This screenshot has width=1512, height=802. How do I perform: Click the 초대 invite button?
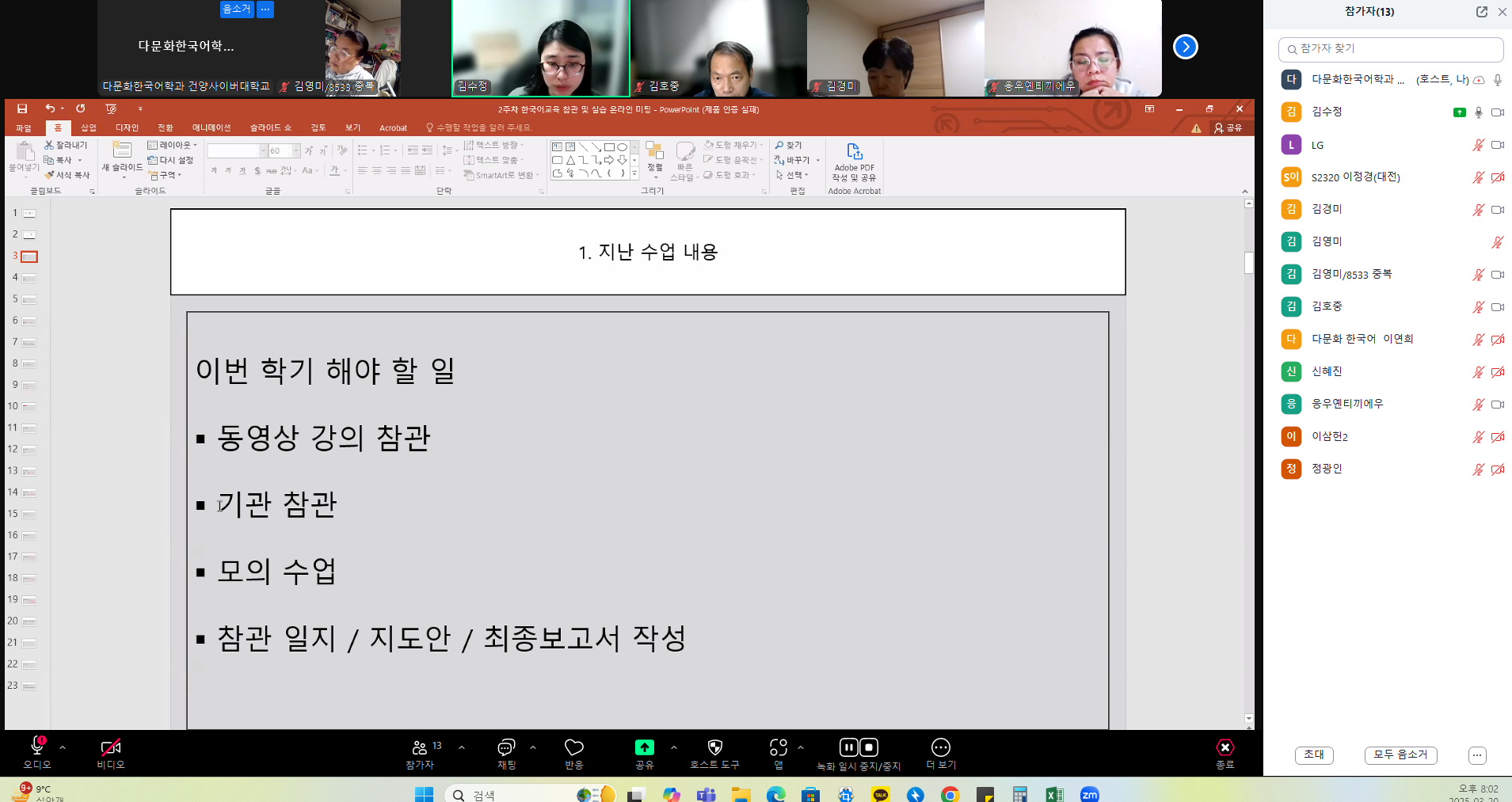click(1314, 755)
